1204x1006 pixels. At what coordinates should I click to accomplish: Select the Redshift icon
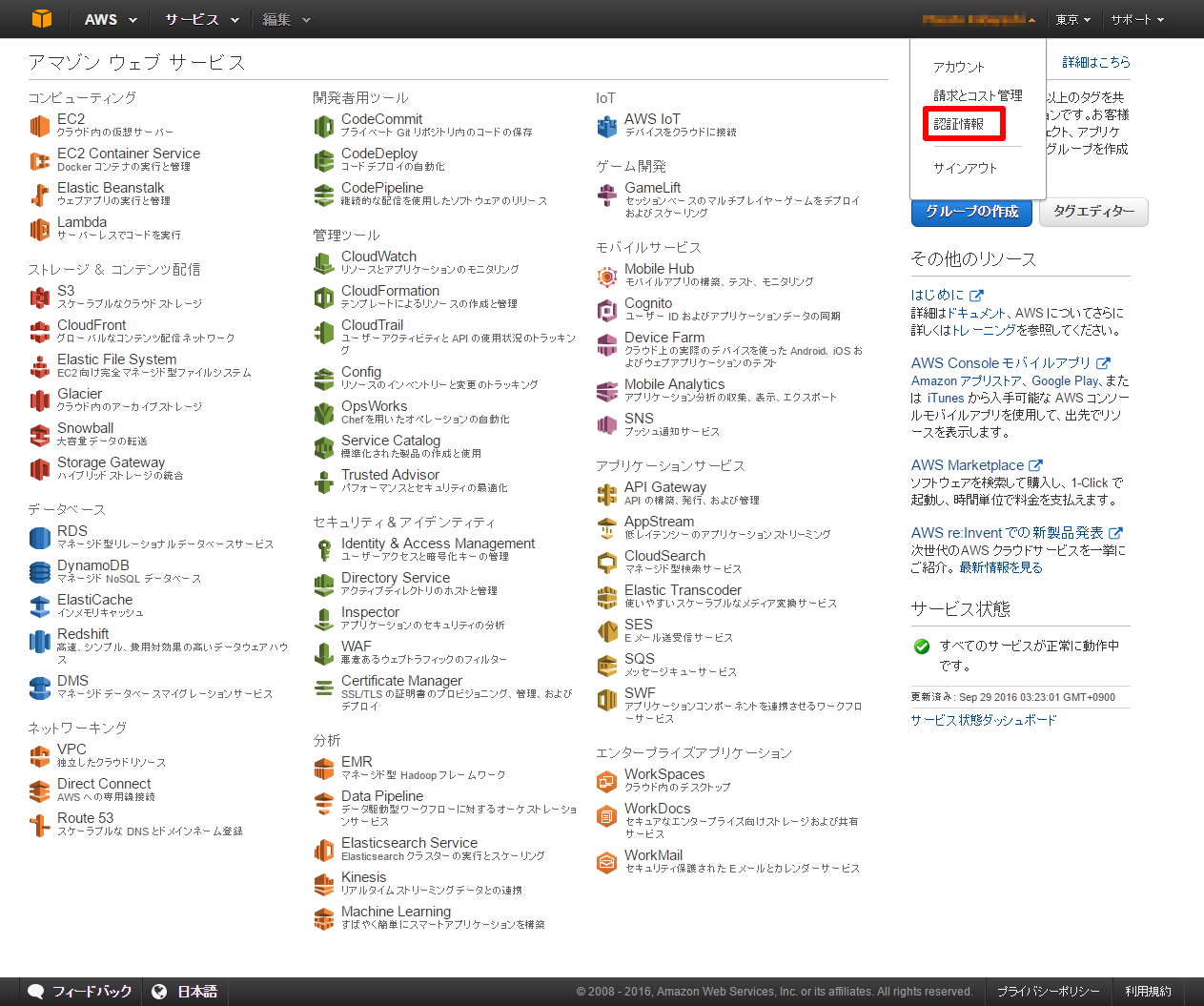39,641
